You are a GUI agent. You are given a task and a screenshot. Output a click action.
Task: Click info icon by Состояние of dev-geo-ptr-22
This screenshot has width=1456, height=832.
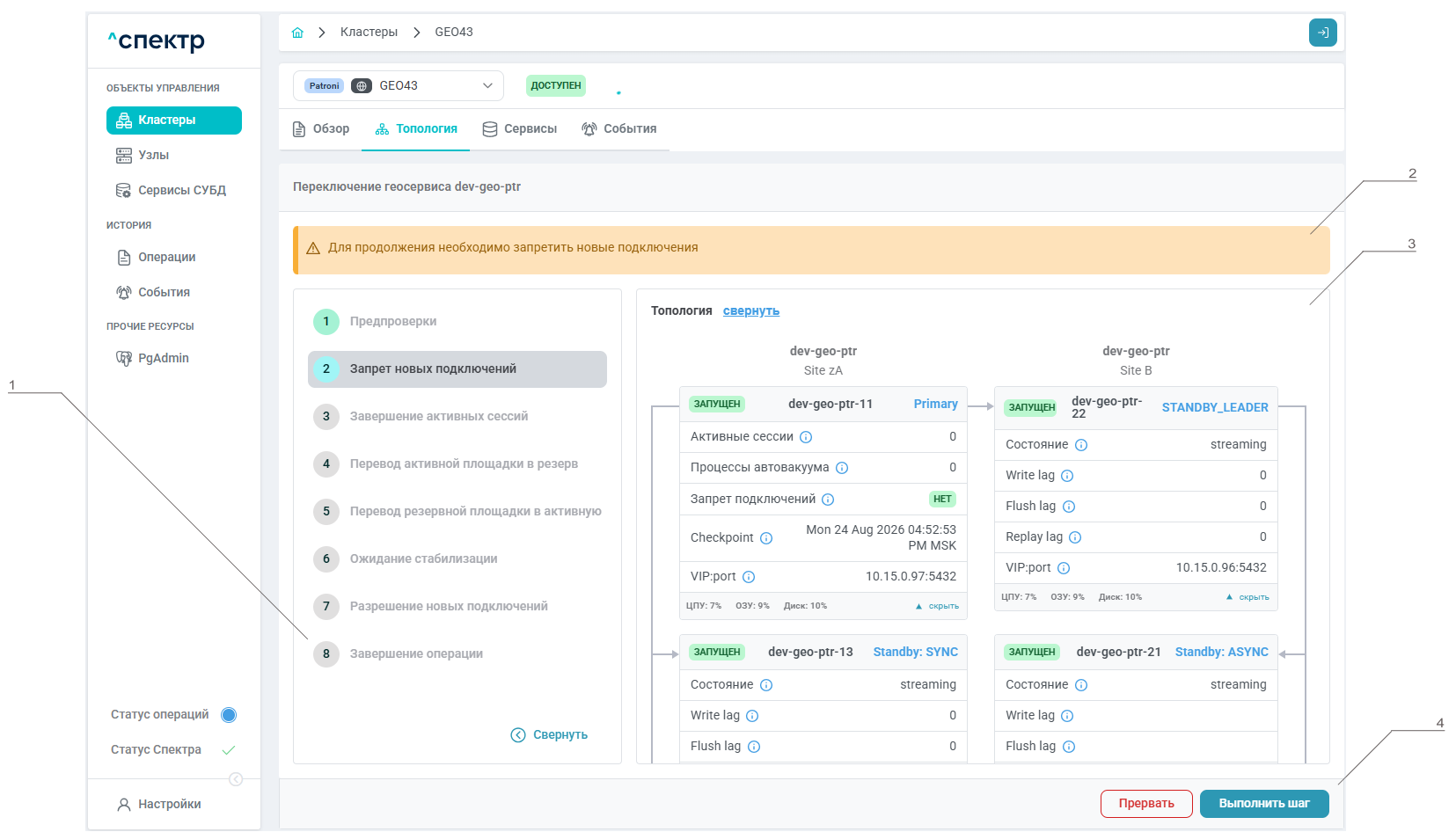coord(1081,445)
